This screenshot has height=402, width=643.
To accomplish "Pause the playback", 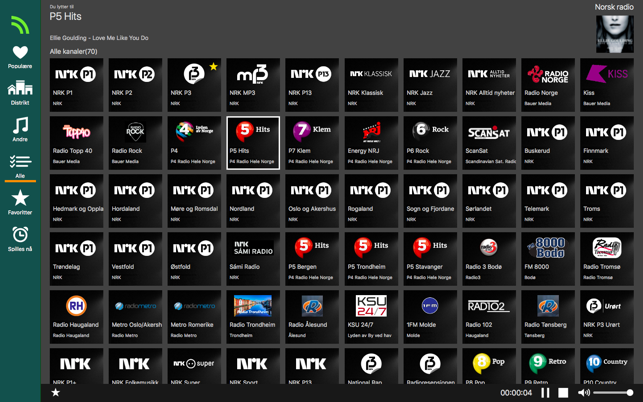I will click(545, 393).
